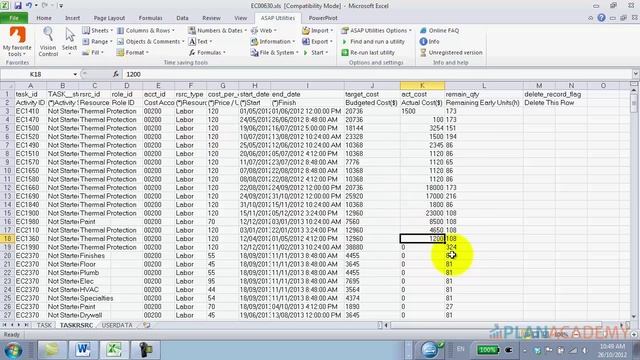Screen dimensions: 640x360
Task: Click cell A3 containing EC1410
Action: 30,111
